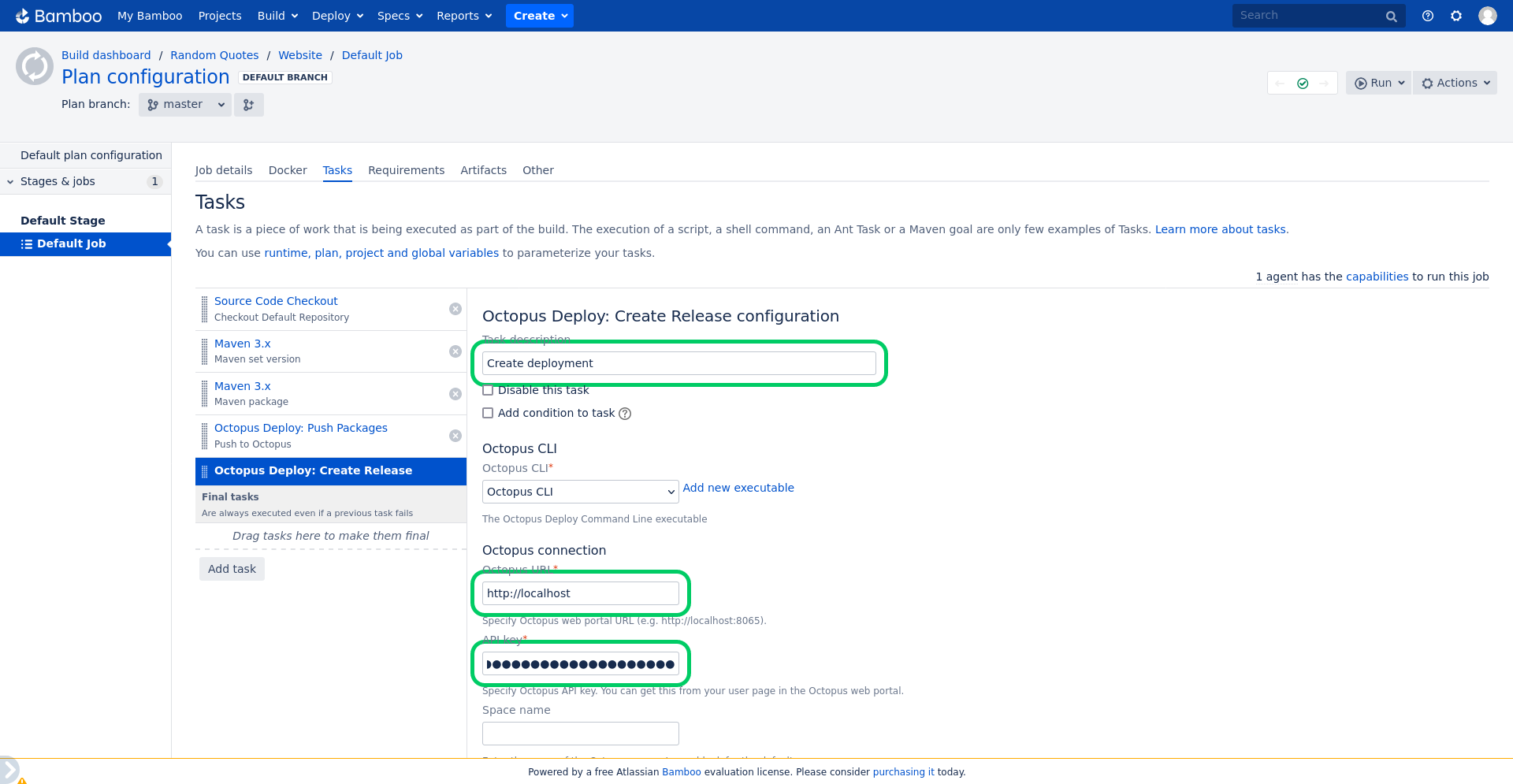Switch to the Other tab
This screenshot has height=784, width=1513.
pyautogui.click(x=538, y=170)
